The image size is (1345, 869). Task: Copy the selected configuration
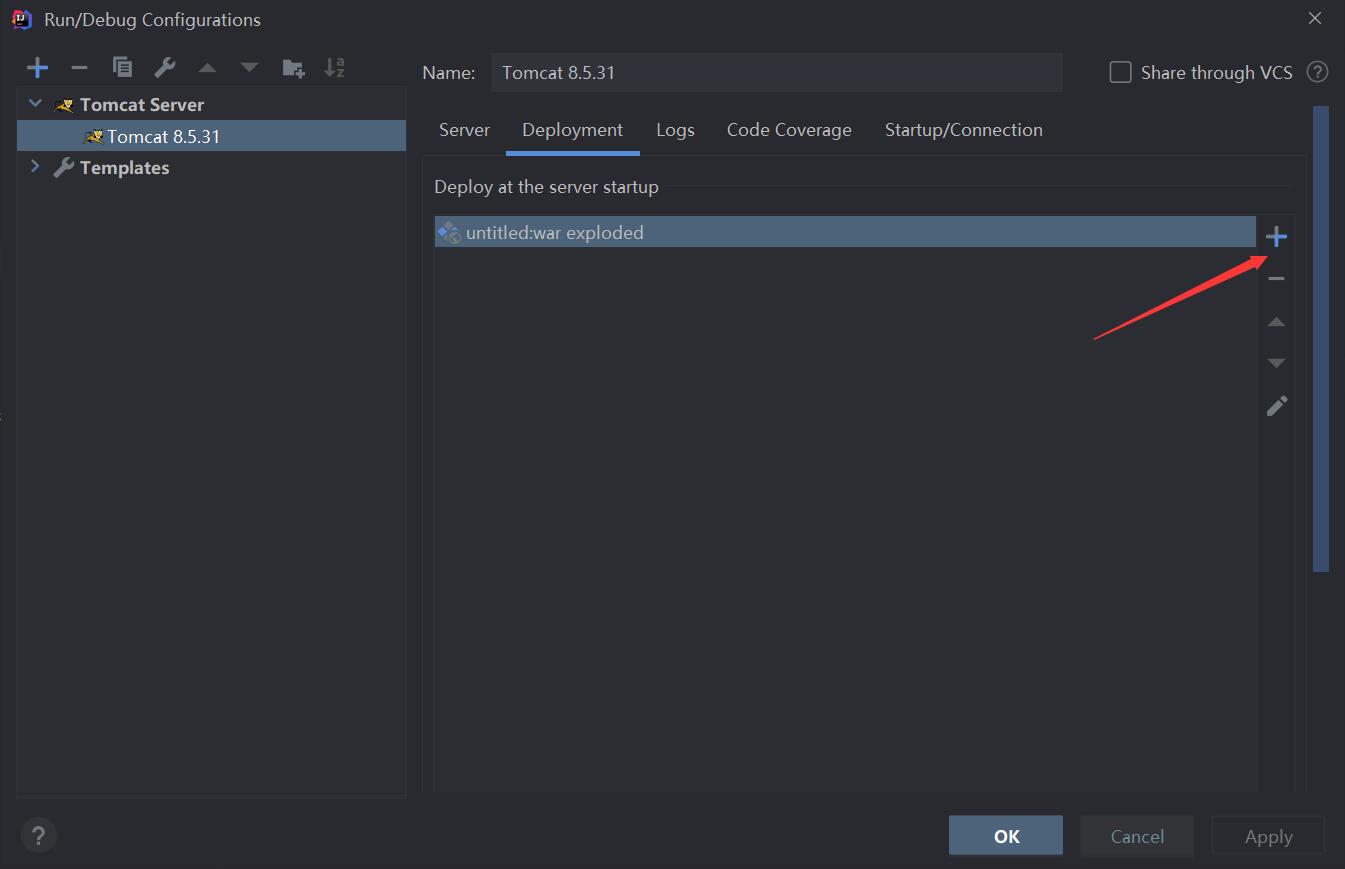tap(122, 68)
